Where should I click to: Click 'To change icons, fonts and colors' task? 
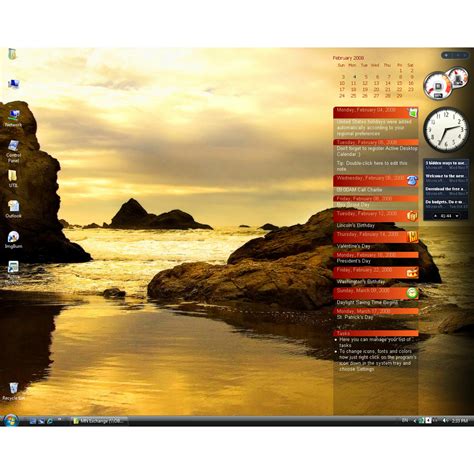tap(377, 360)
